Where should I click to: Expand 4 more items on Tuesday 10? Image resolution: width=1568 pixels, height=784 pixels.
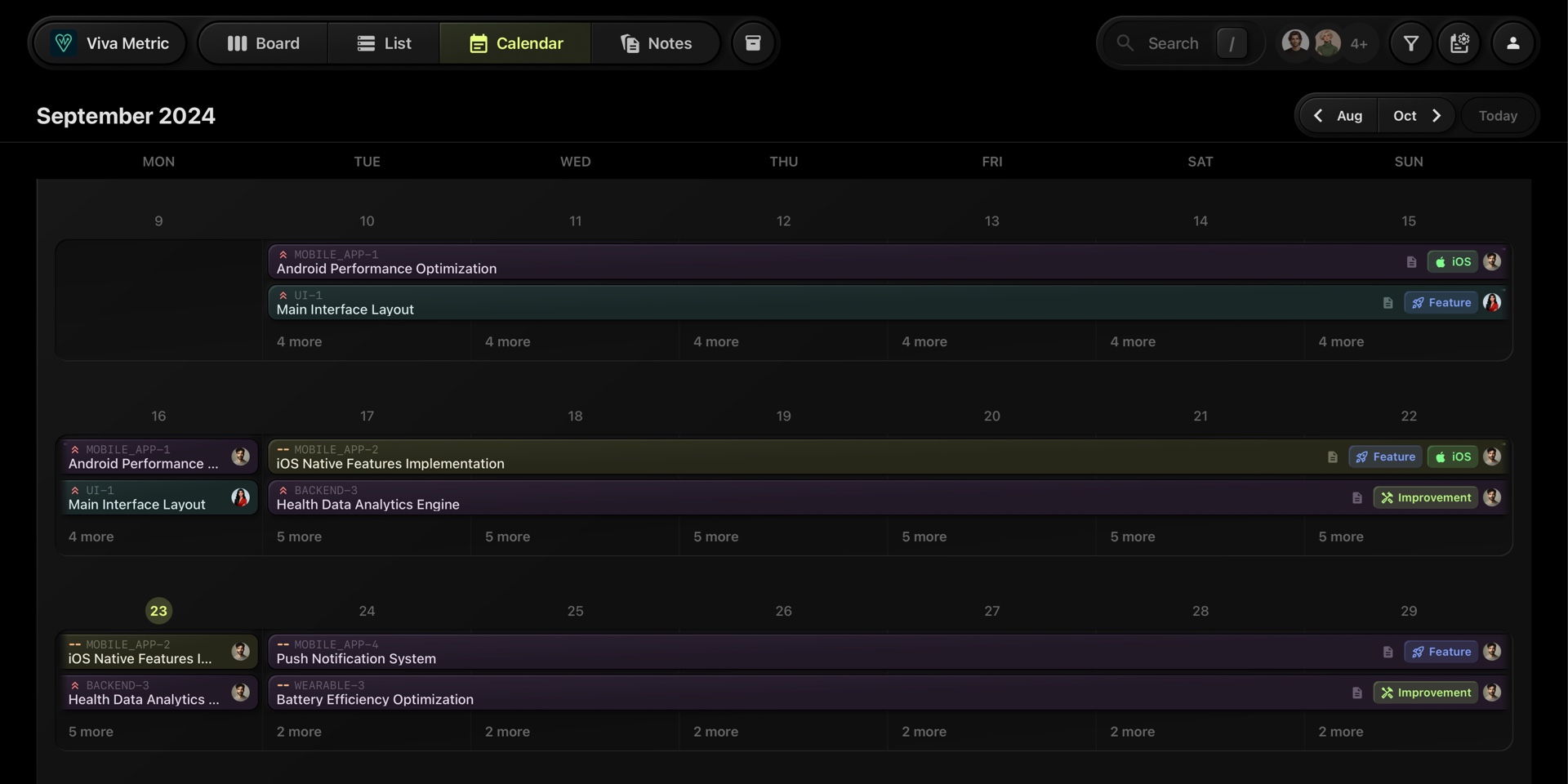click(x=299, y=342)
